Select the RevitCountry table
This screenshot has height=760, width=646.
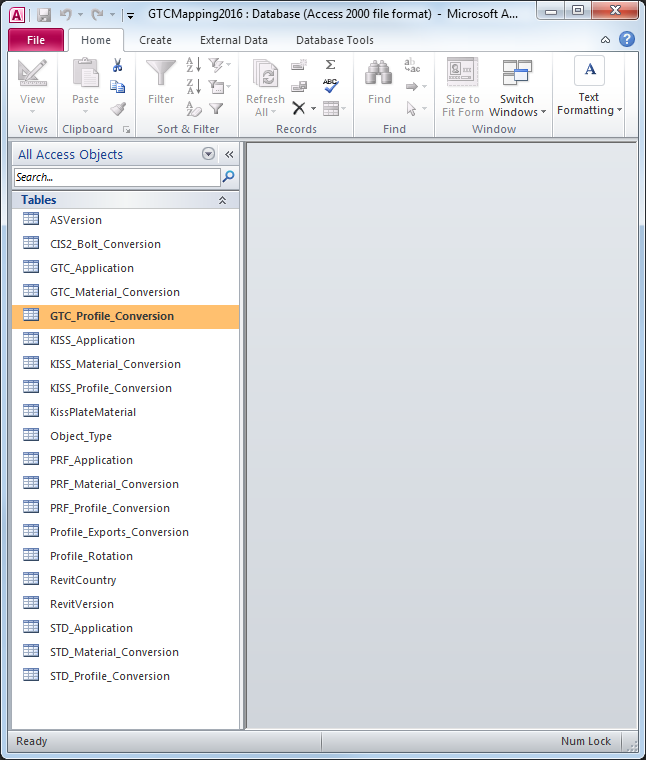pyautogui.click(x=126, y=580)
